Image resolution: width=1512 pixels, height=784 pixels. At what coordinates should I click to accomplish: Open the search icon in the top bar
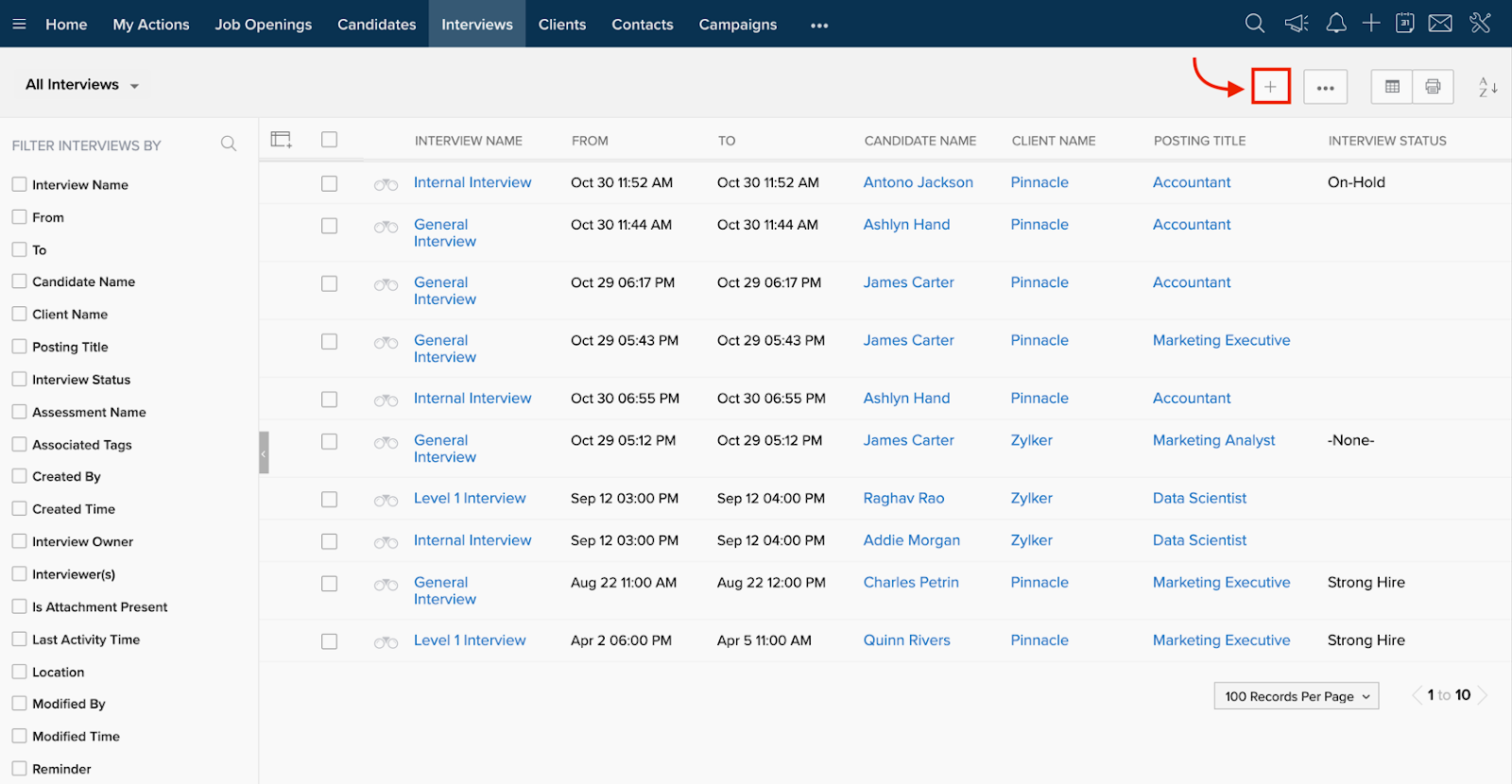tap(1254, 24)
